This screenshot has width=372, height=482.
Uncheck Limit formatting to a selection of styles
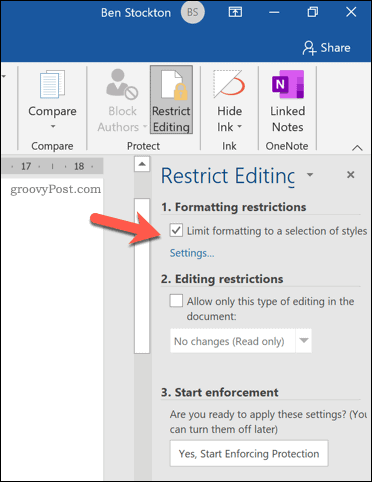pyautogui.click(x=176, y=230)
